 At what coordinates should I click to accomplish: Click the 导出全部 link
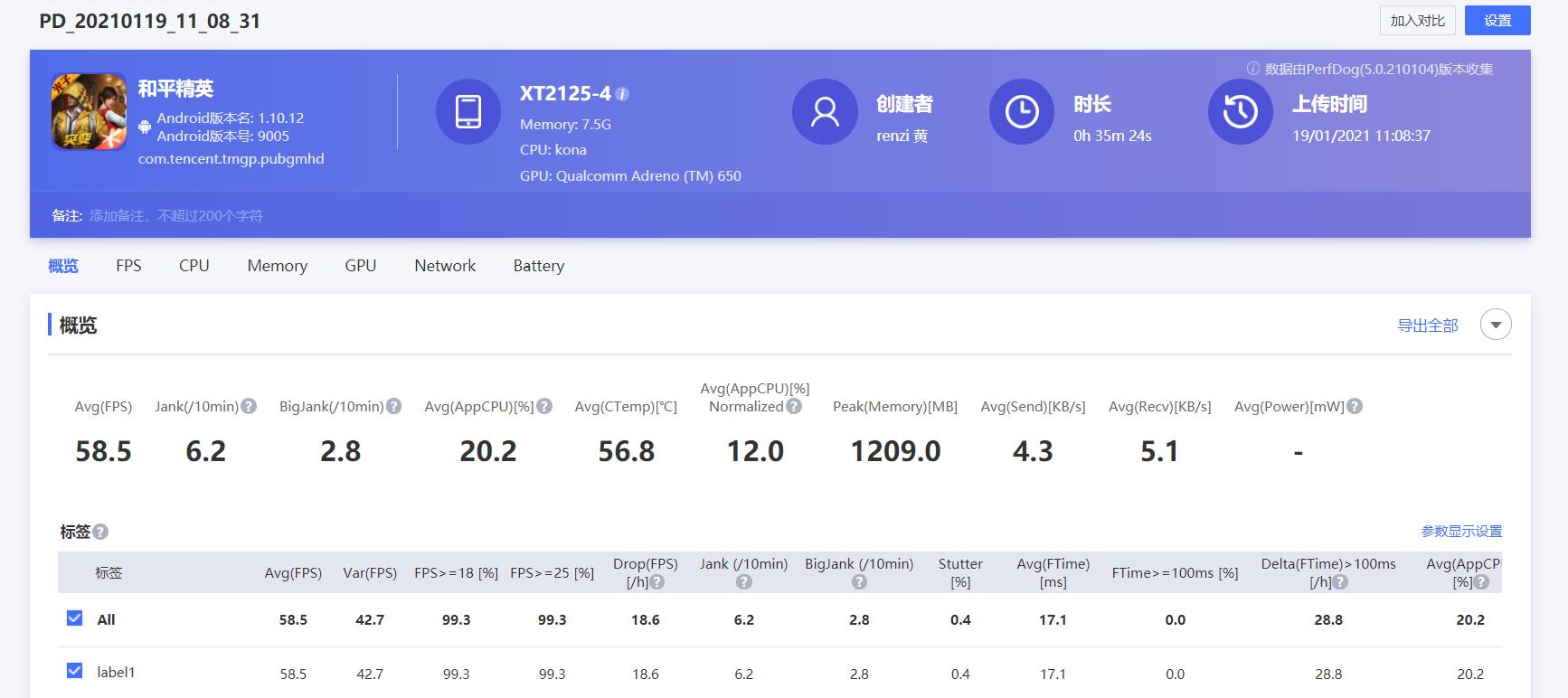(1428, 325)
